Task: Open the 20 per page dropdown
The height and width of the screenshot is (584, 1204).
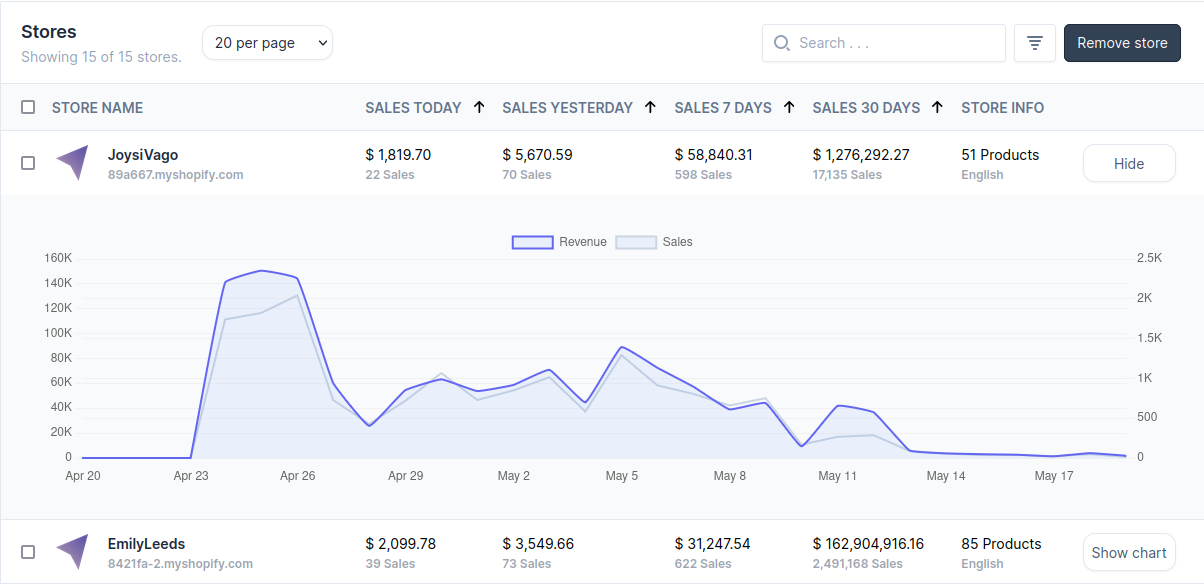Action: 267,43
